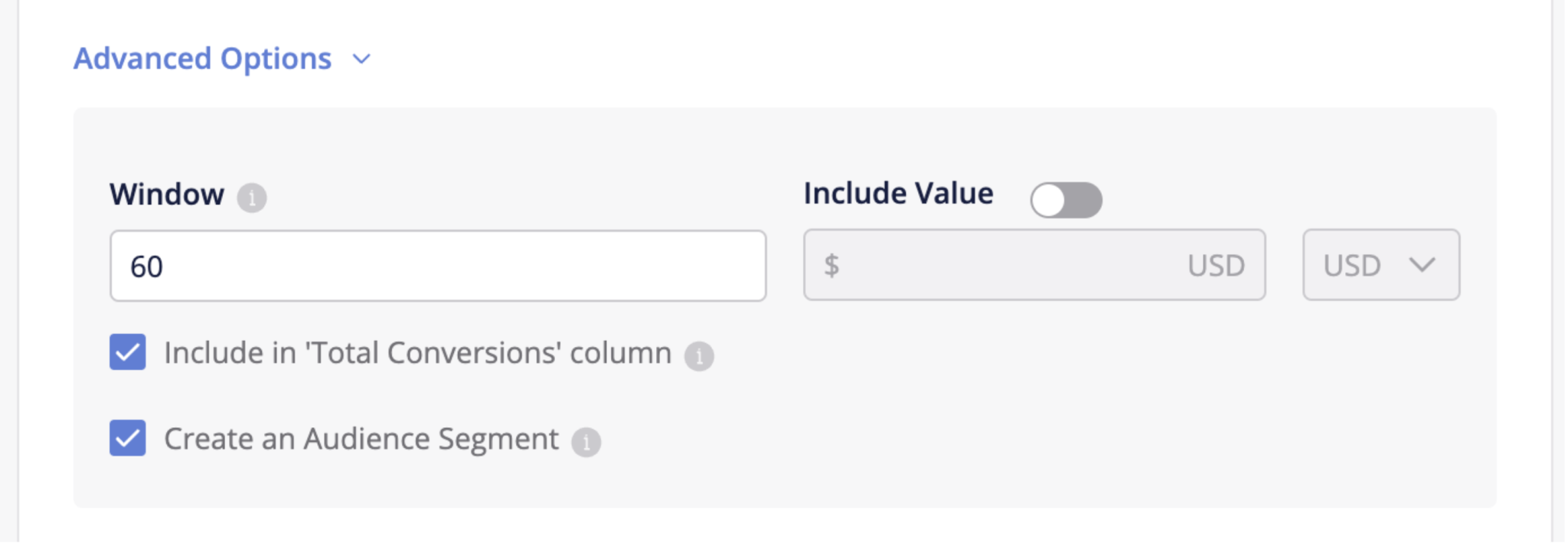The width and height of the screenshot is (1568, 543).
Task: Click inside the Window value field showing 60
Action: (x=438, y=265)
